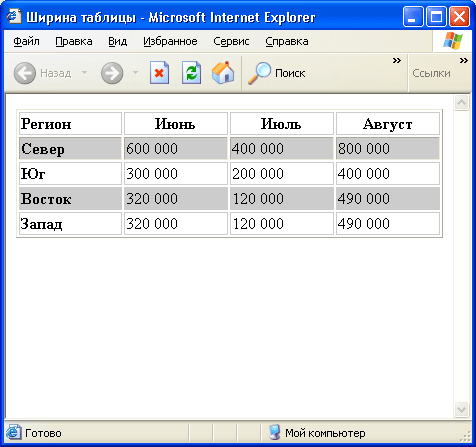The width and height of the screenshot is (476, 447).
Task: Click the Internet Explorer icon in title bar
Action: pos(14,16)
